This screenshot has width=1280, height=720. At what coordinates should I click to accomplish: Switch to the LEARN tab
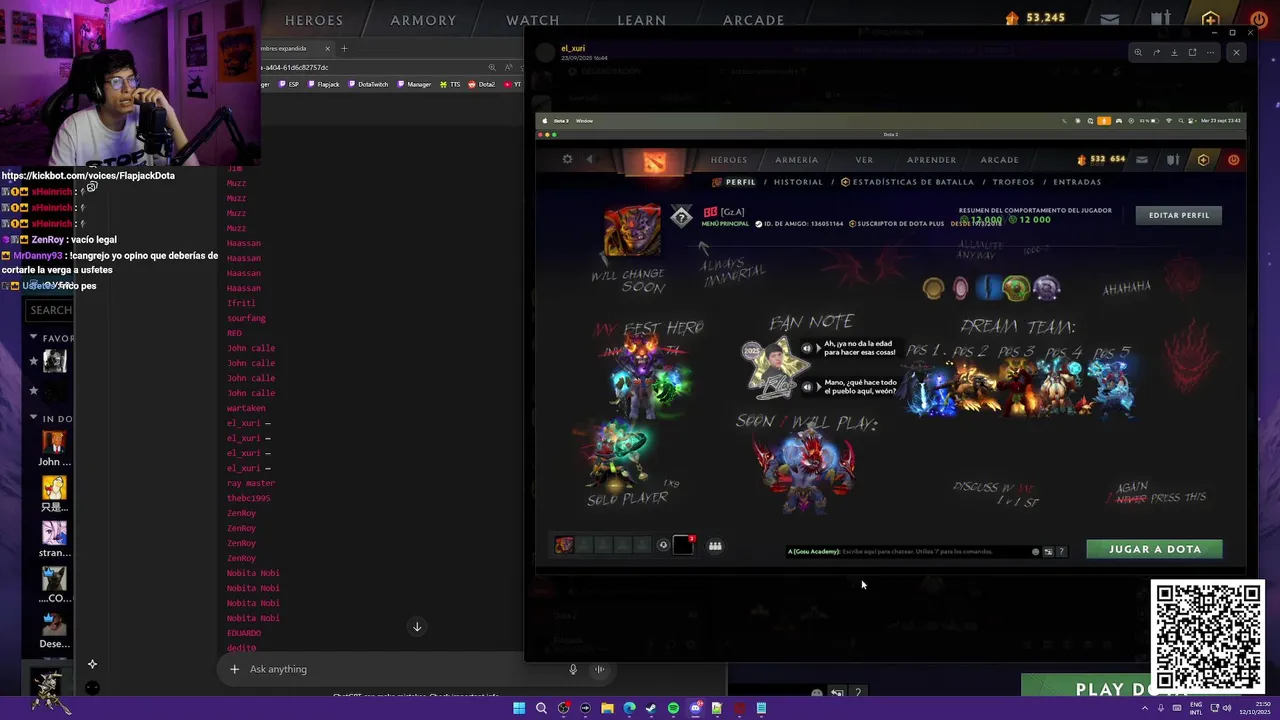click(642, 20)
